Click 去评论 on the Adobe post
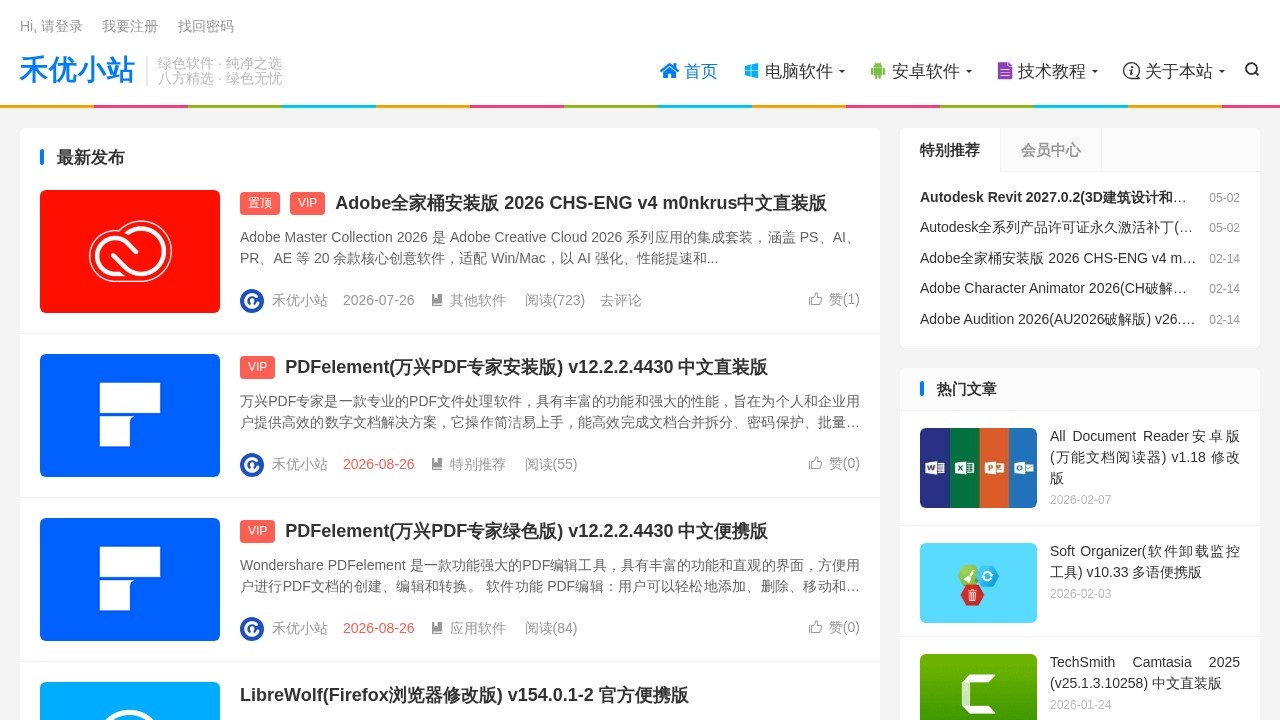The height and width of the screenshot is (720, 1280). pos(621,300)
